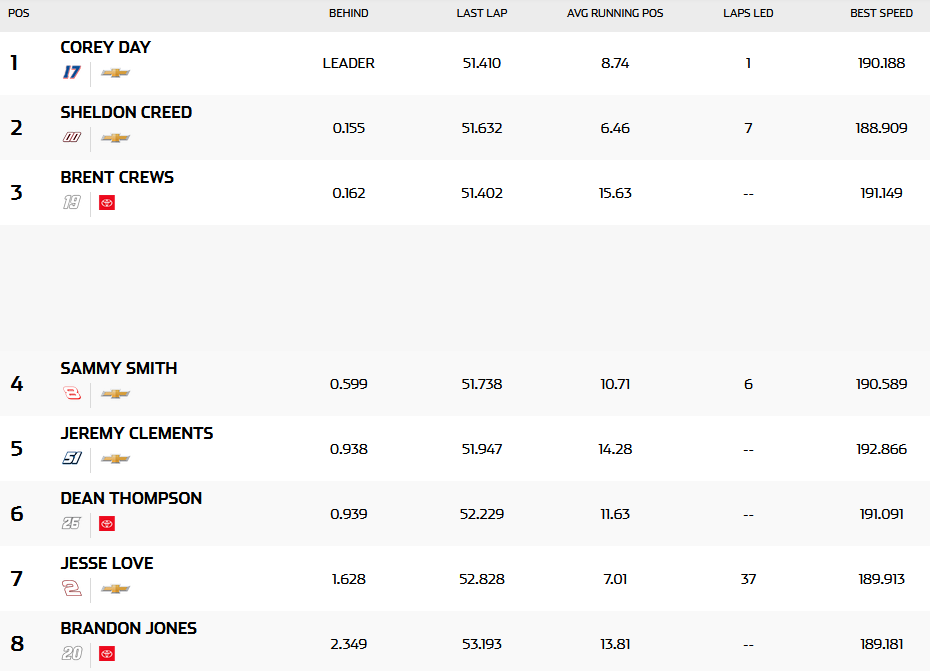
Task: Select the Dean Thompson driver name
Action: (131, 499)
